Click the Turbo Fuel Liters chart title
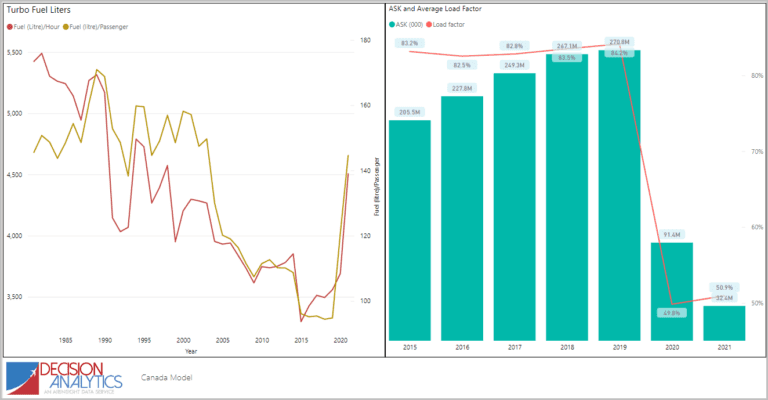Screen dimensions: 768x400 38,10
